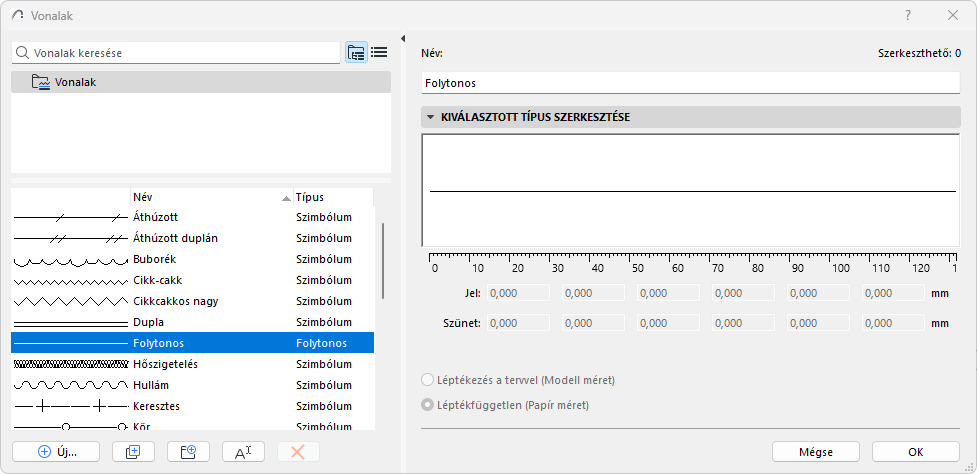Click the Új... button
Viewport: 977px width, 474px height.
pos(55,452)
